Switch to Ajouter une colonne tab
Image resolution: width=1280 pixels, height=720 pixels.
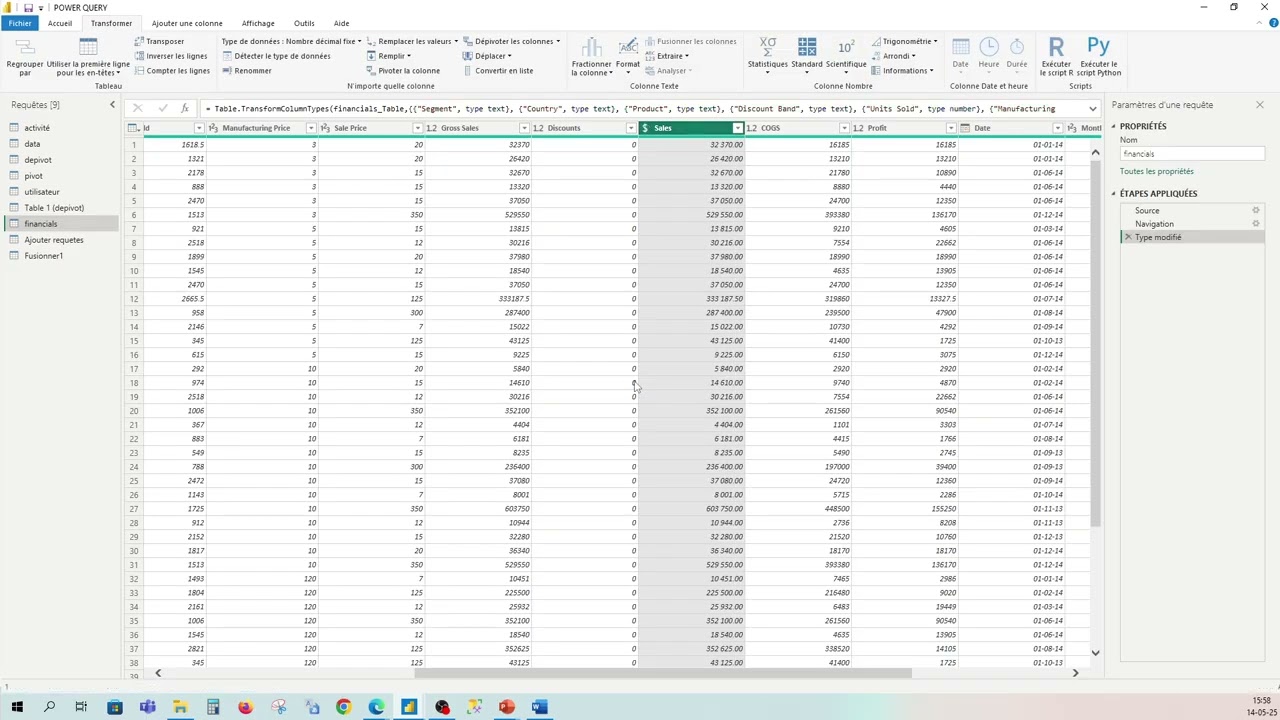coord(187,23)
